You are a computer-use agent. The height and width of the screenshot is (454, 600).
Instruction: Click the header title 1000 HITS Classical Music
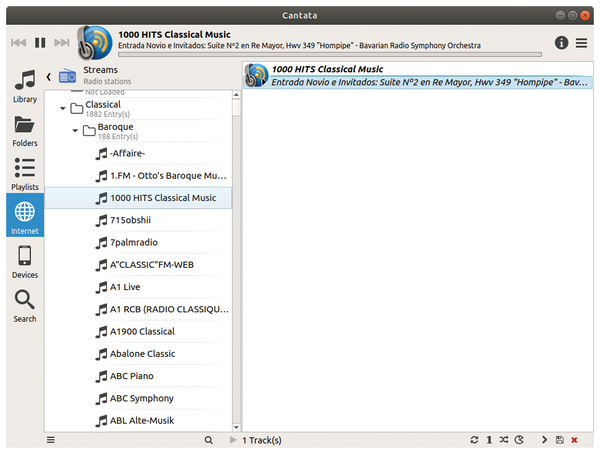(x=174, y=34)
